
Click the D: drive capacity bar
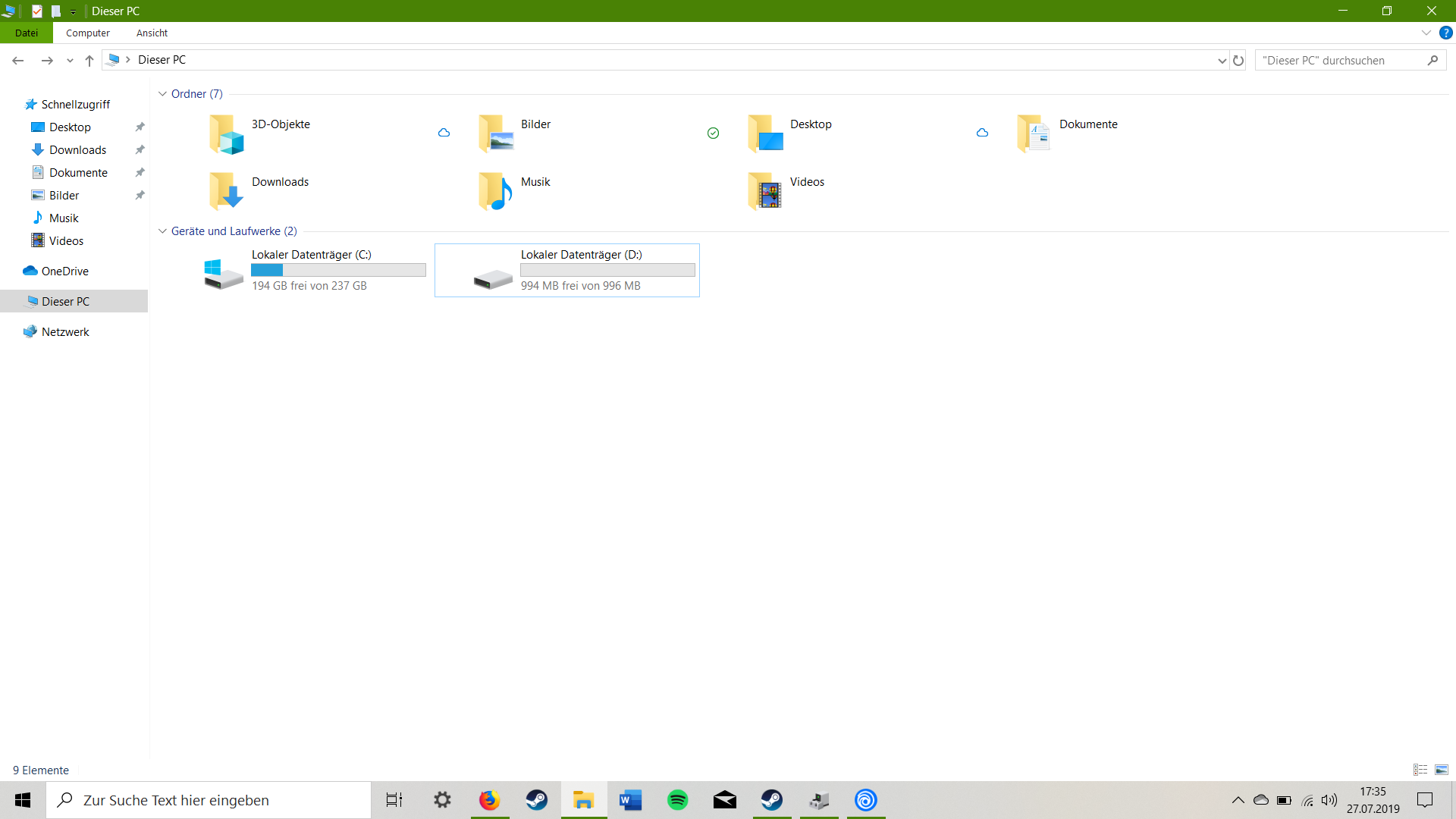[x=607, y=270]
